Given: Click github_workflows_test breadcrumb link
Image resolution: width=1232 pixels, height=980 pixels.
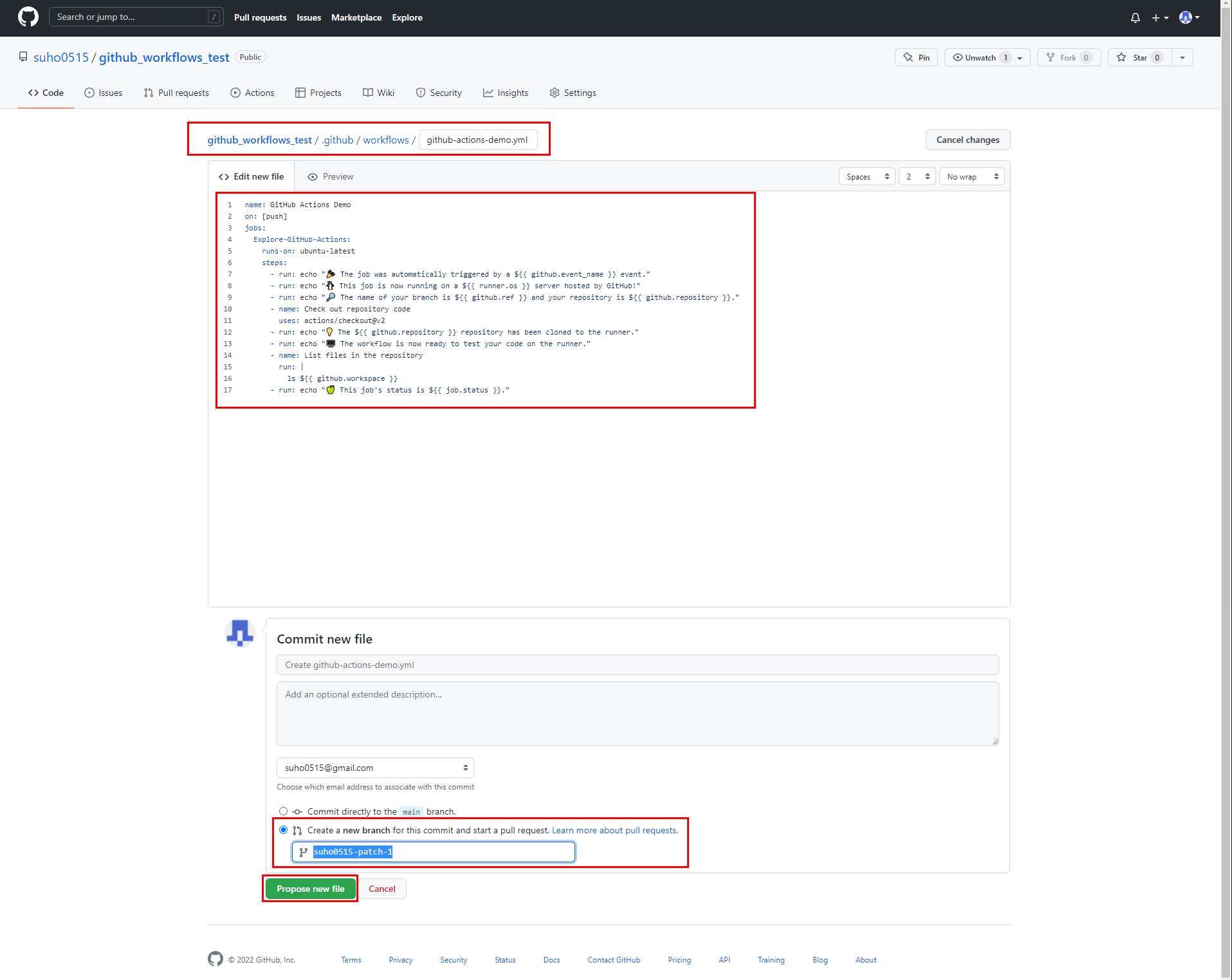Looking at the screenshot, I should [259, 140].
